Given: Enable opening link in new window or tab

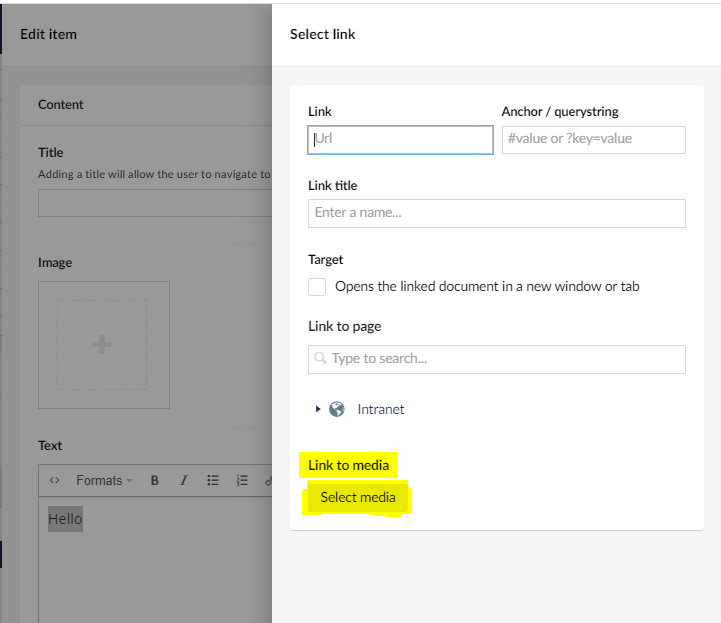Looking at the screenshot, I should (317, 287).
